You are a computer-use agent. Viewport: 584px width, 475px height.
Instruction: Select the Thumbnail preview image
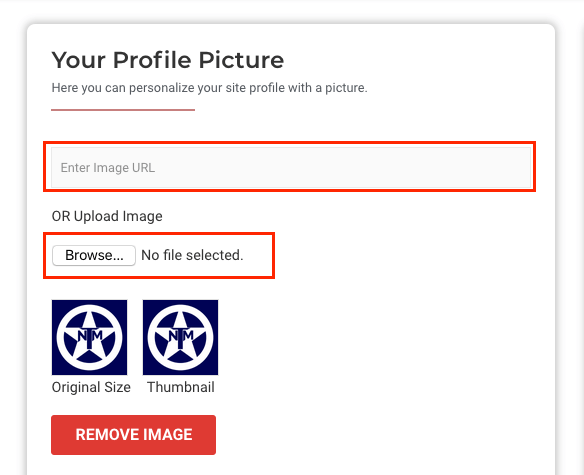(181, 337)
